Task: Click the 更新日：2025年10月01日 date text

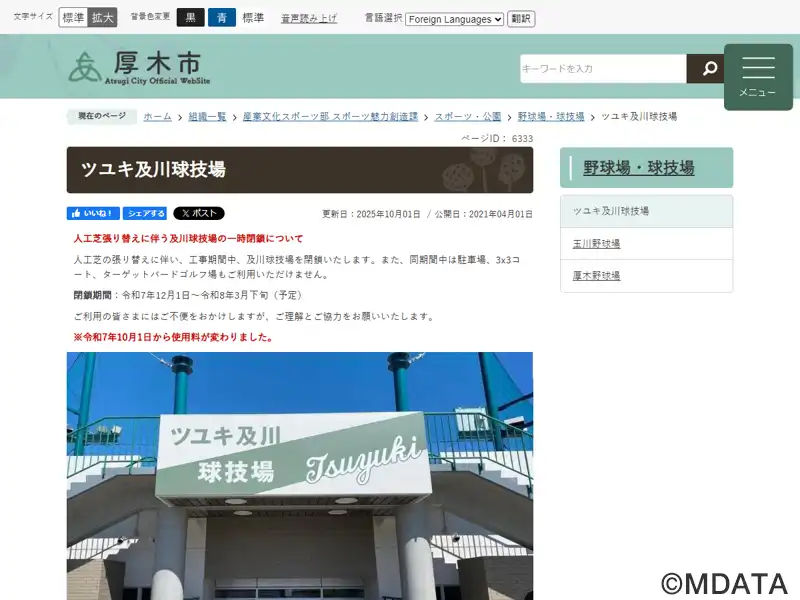Action: (371, 214)
